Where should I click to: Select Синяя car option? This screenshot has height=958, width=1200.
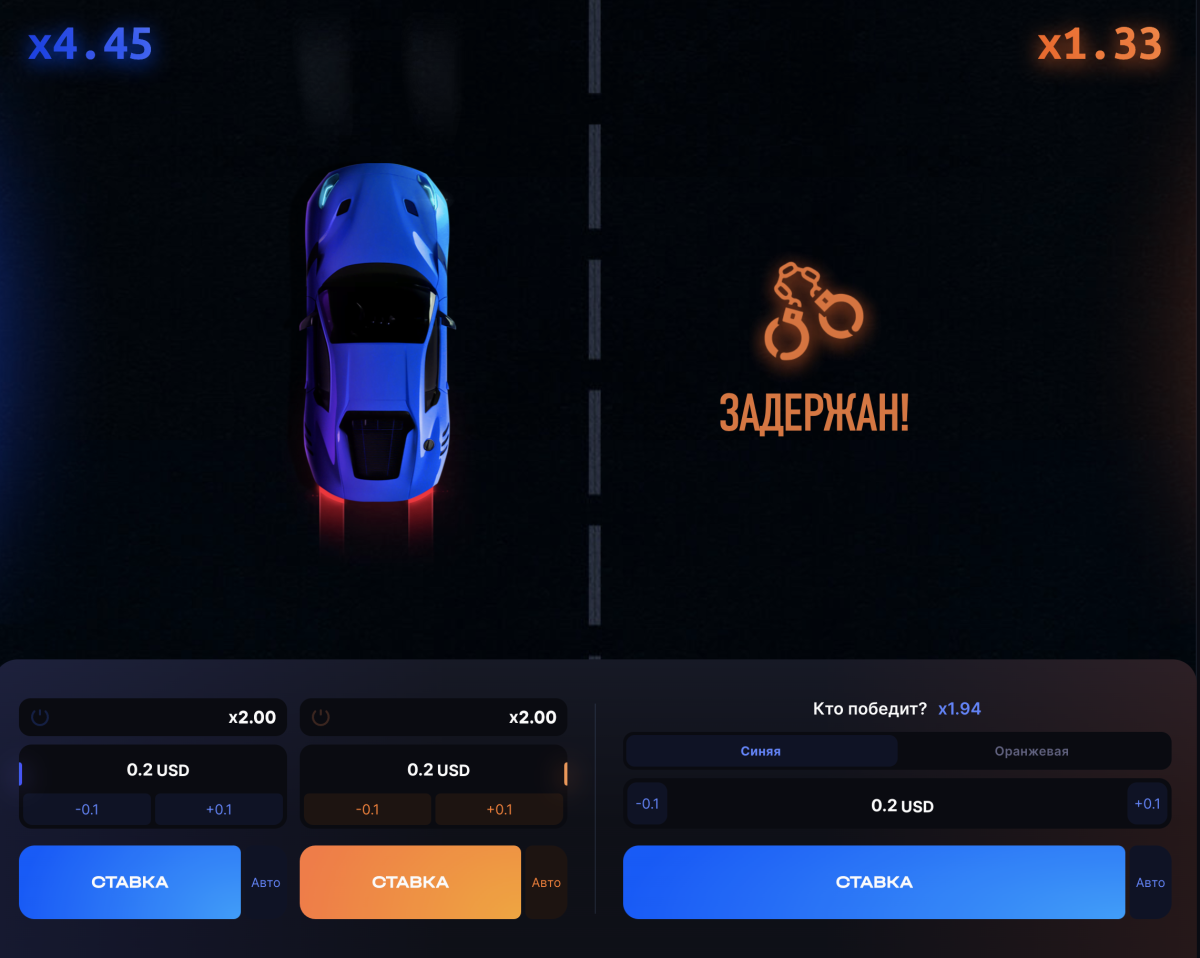click(761, 751)
